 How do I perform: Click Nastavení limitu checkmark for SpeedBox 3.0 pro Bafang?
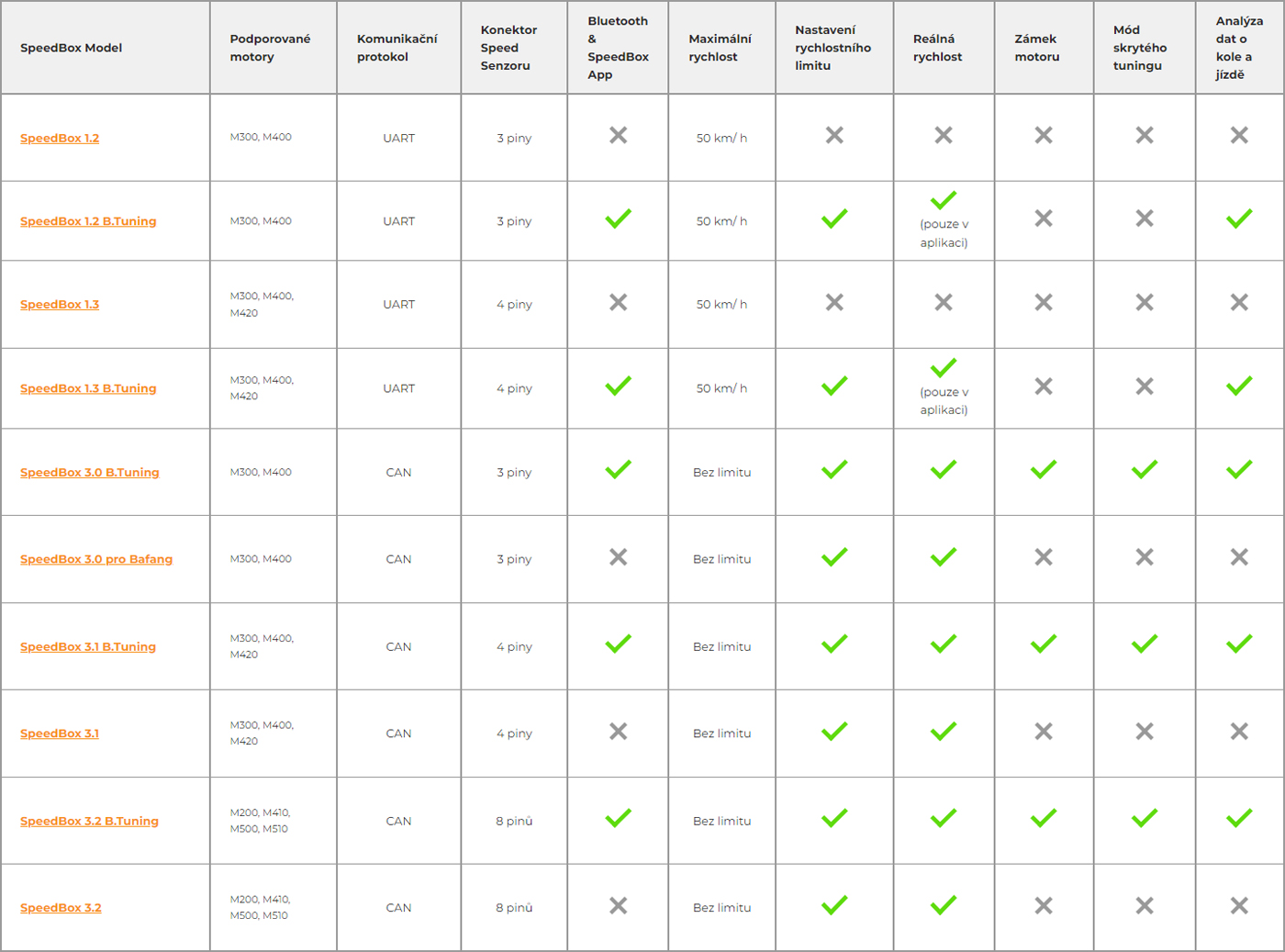[x=834, y=556]
